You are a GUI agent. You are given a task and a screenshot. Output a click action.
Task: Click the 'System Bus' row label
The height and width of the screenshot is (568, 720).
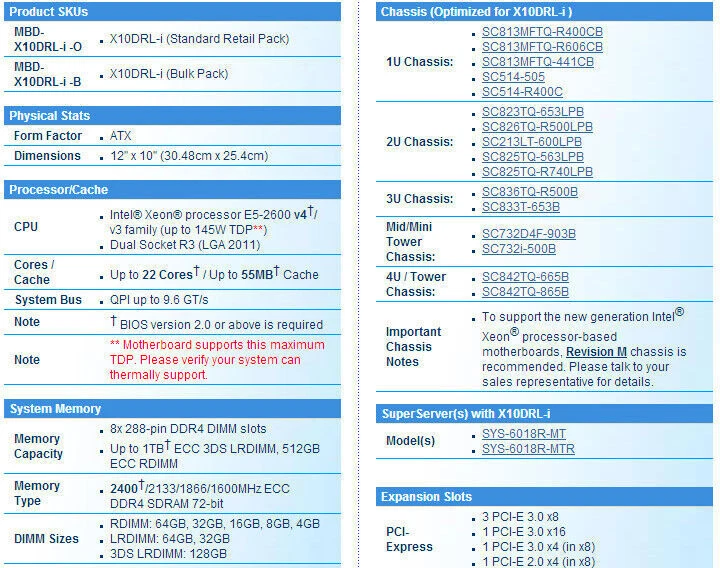(48, 300)
